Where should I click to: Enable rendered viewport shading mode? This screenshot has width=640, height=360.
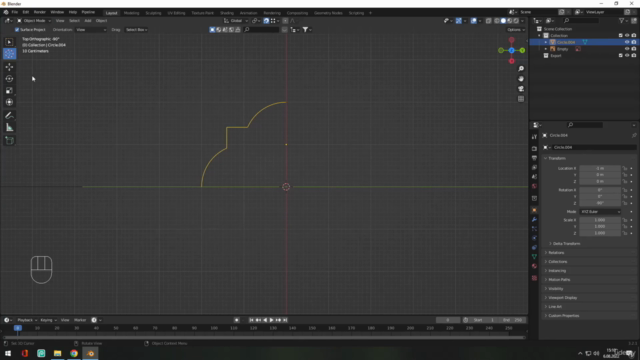tap(516, 21)
